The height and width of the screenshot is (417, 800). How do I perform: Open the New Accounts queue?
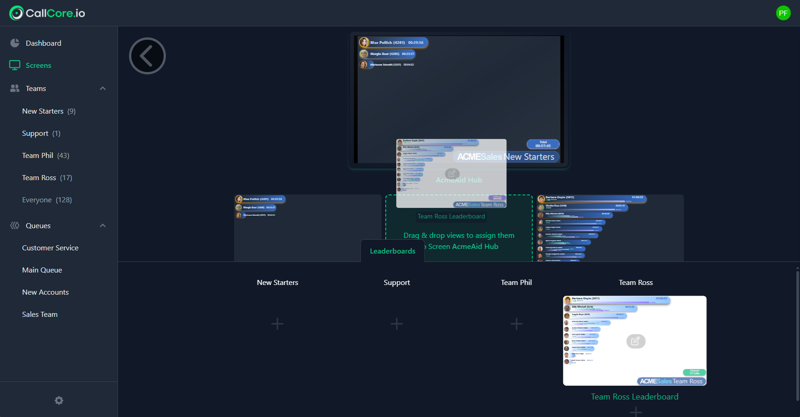click(45, 292)
